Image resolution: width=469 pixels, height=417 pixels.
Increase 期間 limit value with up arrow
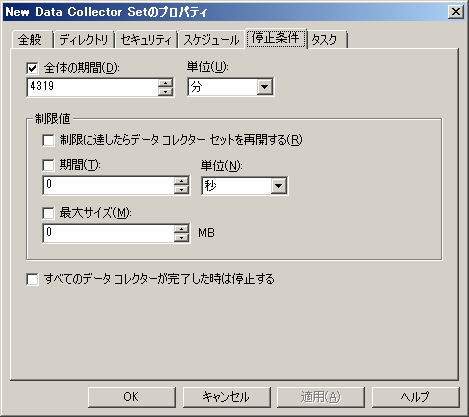click(181, 181)
